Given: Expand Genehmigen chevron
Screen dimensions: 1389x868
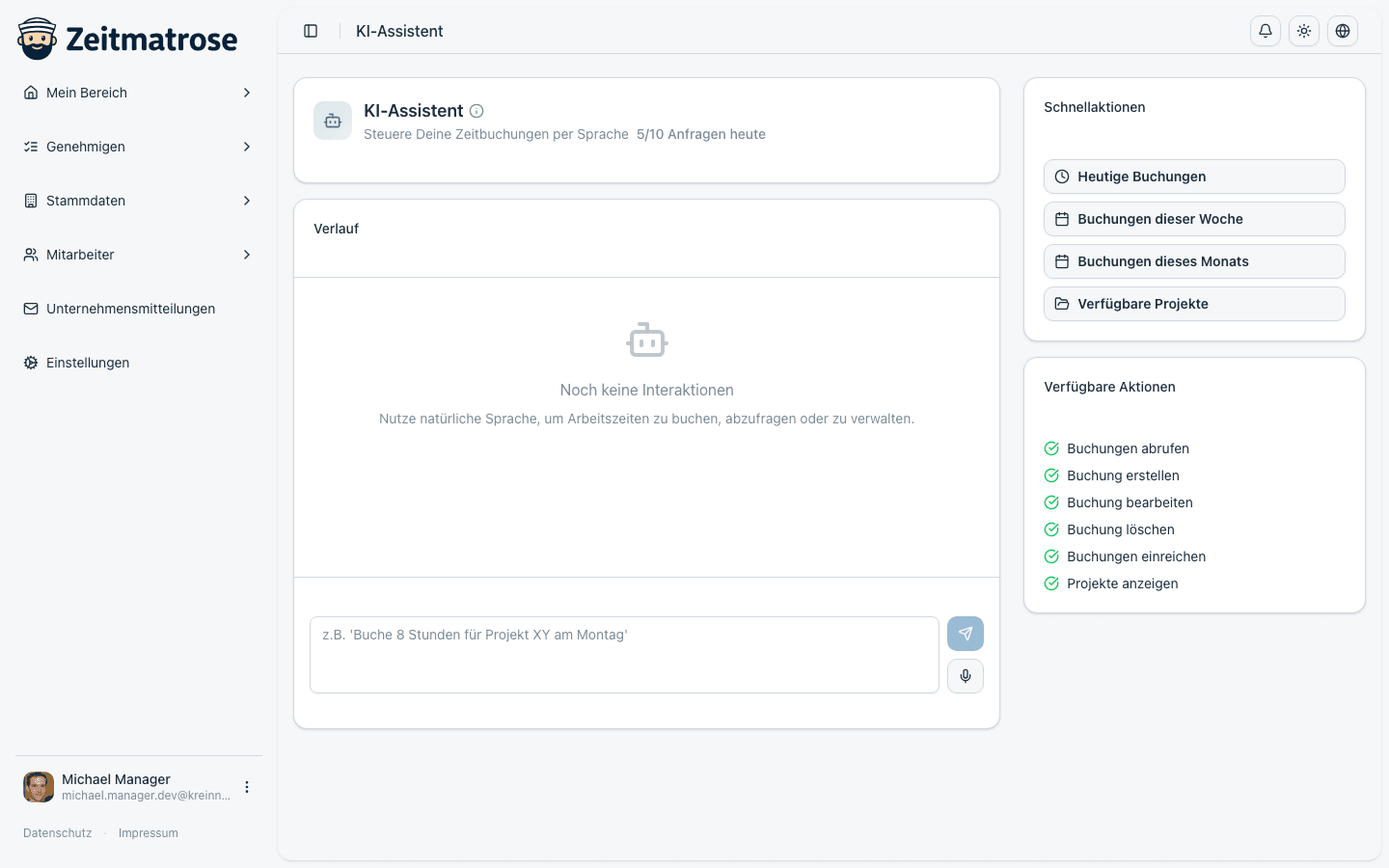Looking at the screenshot, I should 247,147.
